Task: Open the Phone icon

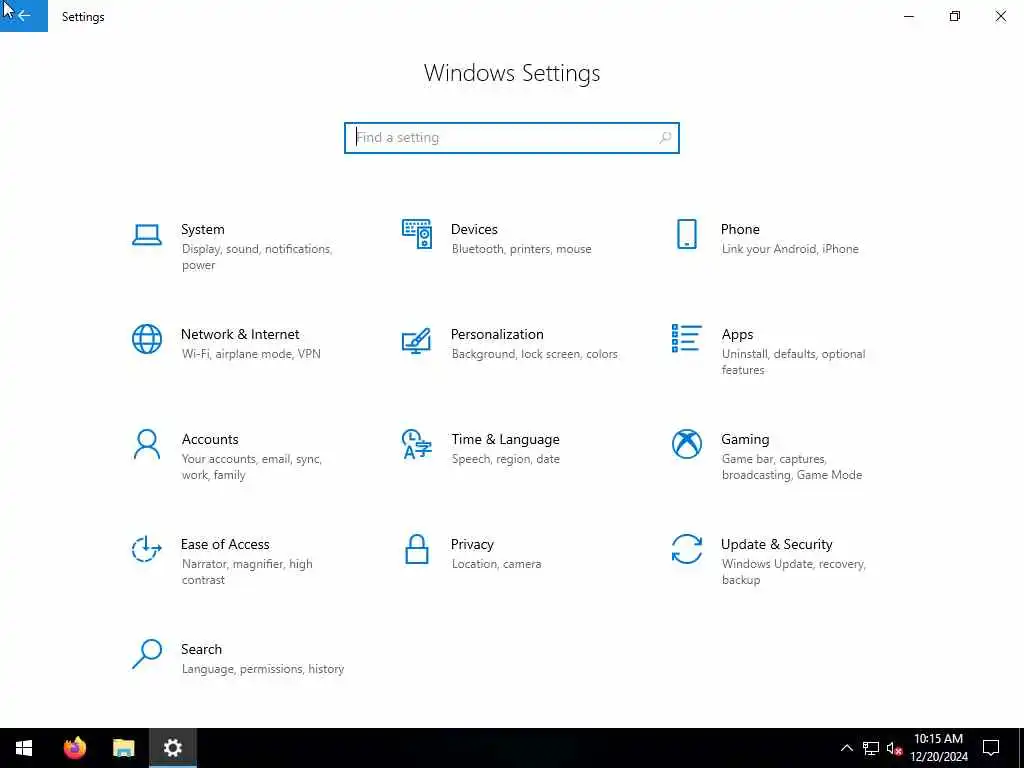Action: (x=686, y=234)
